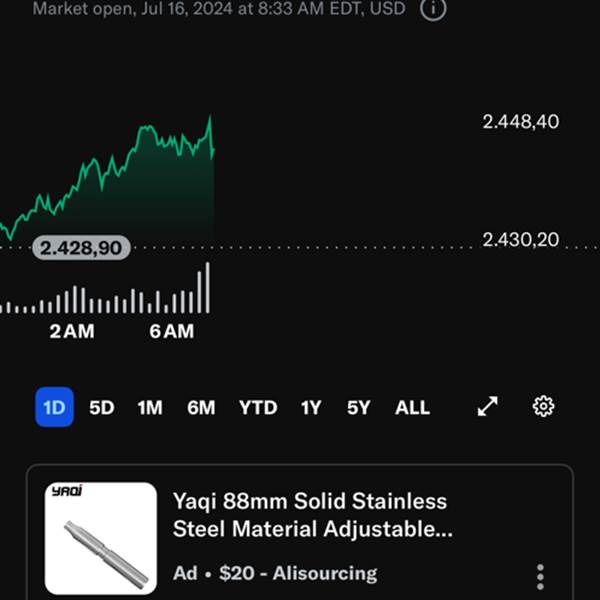Image resolution: width=600 pixels, height=600 pixels.
Task: Switch to 6M time range
Action: [x=201, y=408]
